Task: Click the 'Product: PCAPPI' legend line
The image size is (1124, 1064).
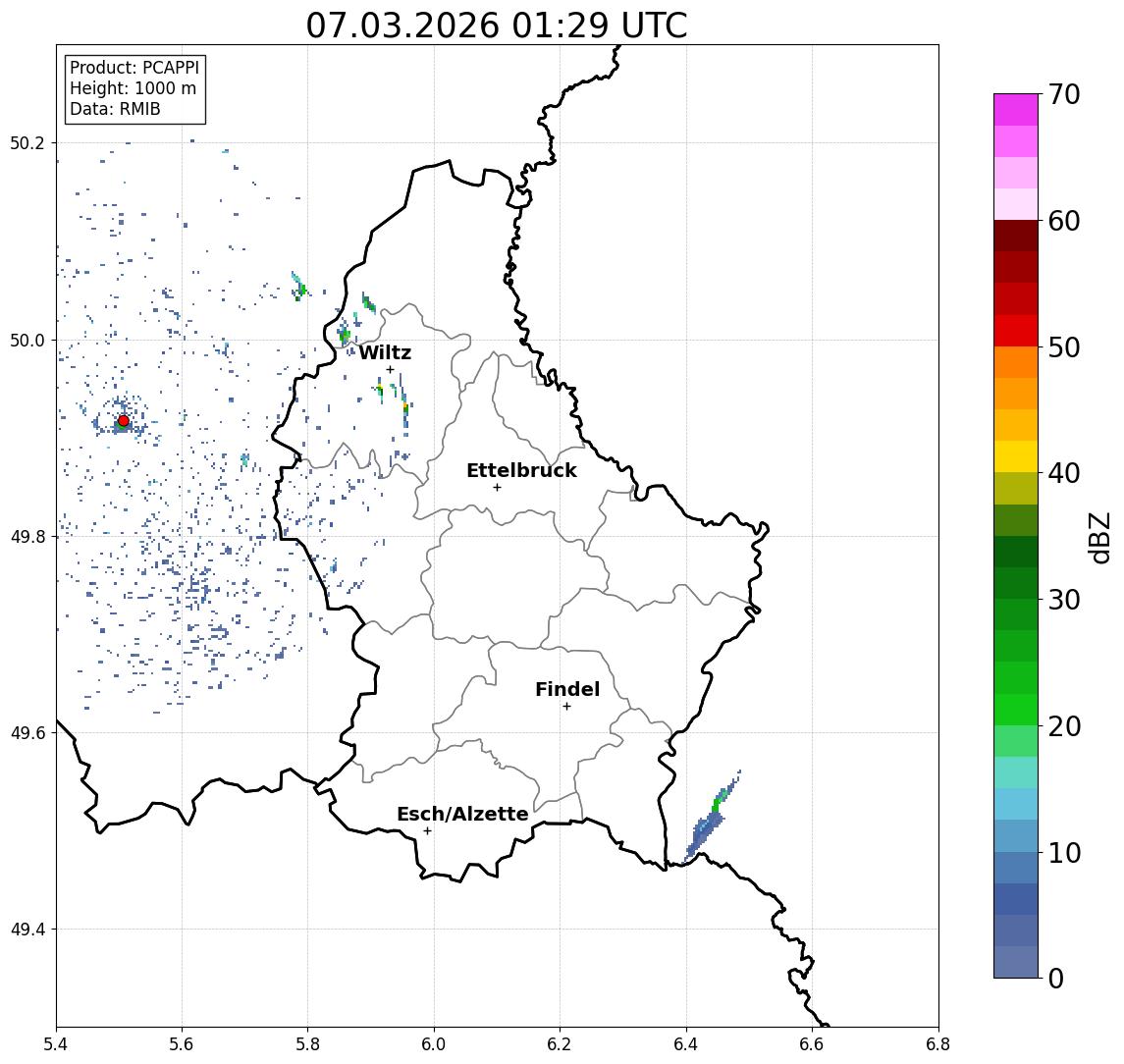Action: pyautogui.click(x=134, y=68)
